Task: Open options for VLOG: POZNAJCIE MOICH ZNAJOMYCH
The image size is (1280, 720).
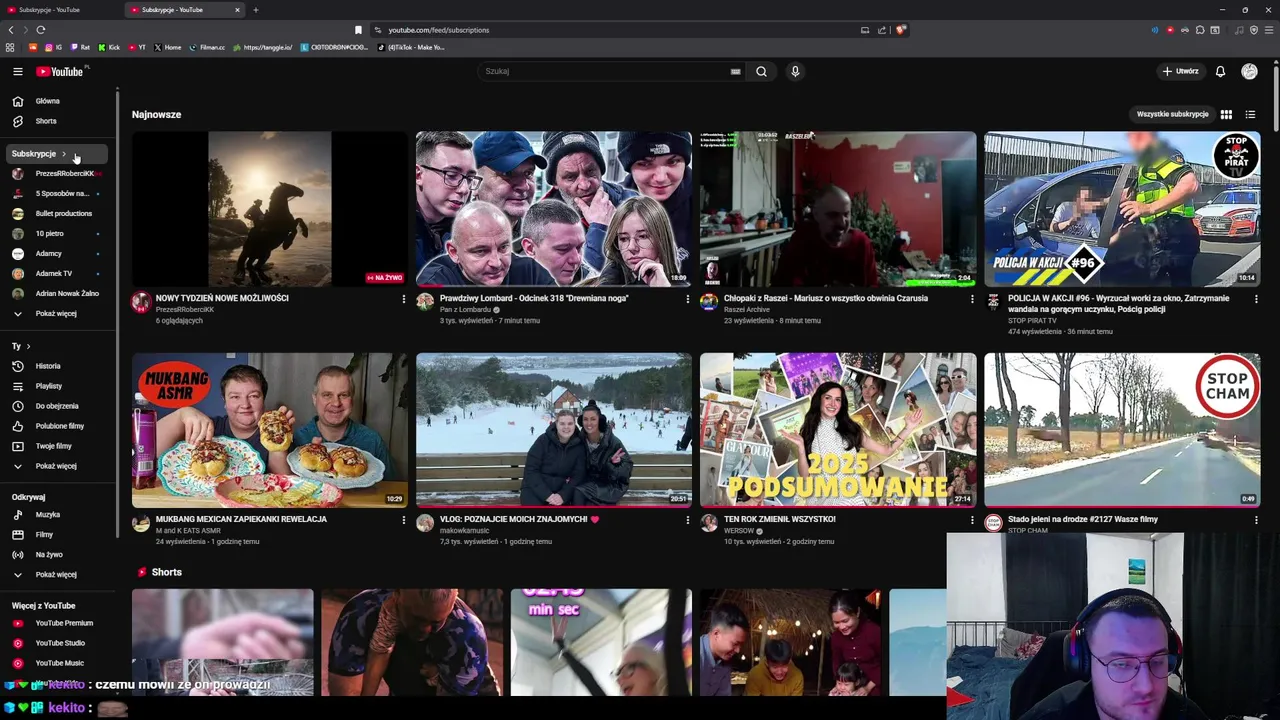Action: pos(687,520)
